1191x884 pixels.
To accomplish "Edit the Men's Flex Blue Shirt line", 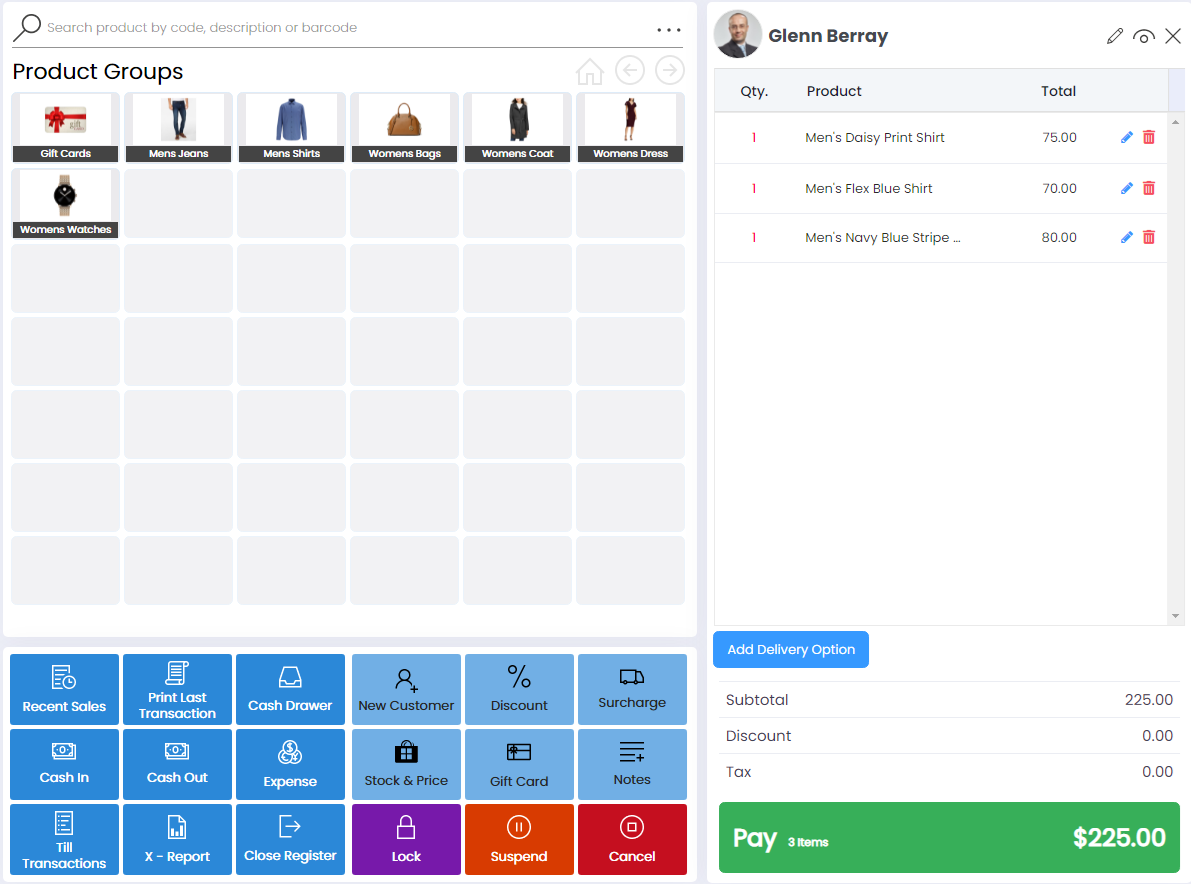I will pos(1127,188).
